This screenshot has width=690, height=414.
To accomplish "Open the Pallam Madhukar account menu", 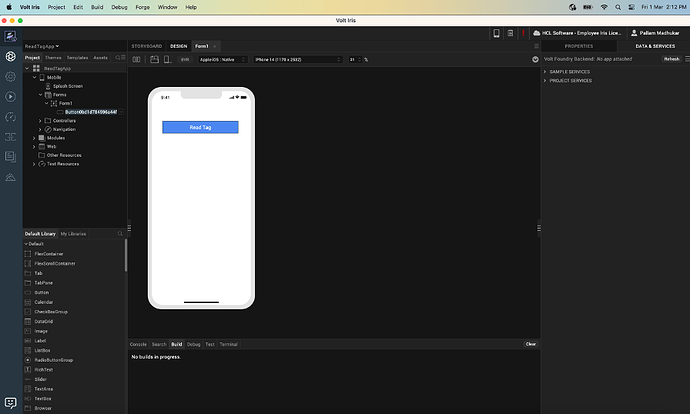I will coord(655,33).
